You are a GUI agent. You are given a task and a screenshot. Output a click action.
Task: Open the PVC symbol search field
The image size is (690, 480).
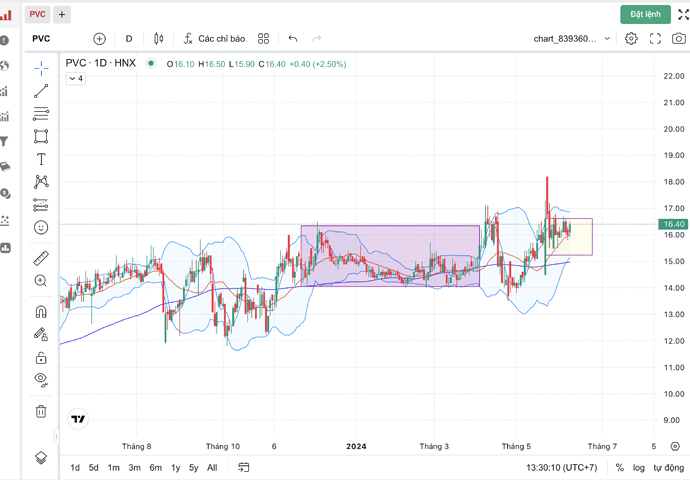[x=41, y=39]
